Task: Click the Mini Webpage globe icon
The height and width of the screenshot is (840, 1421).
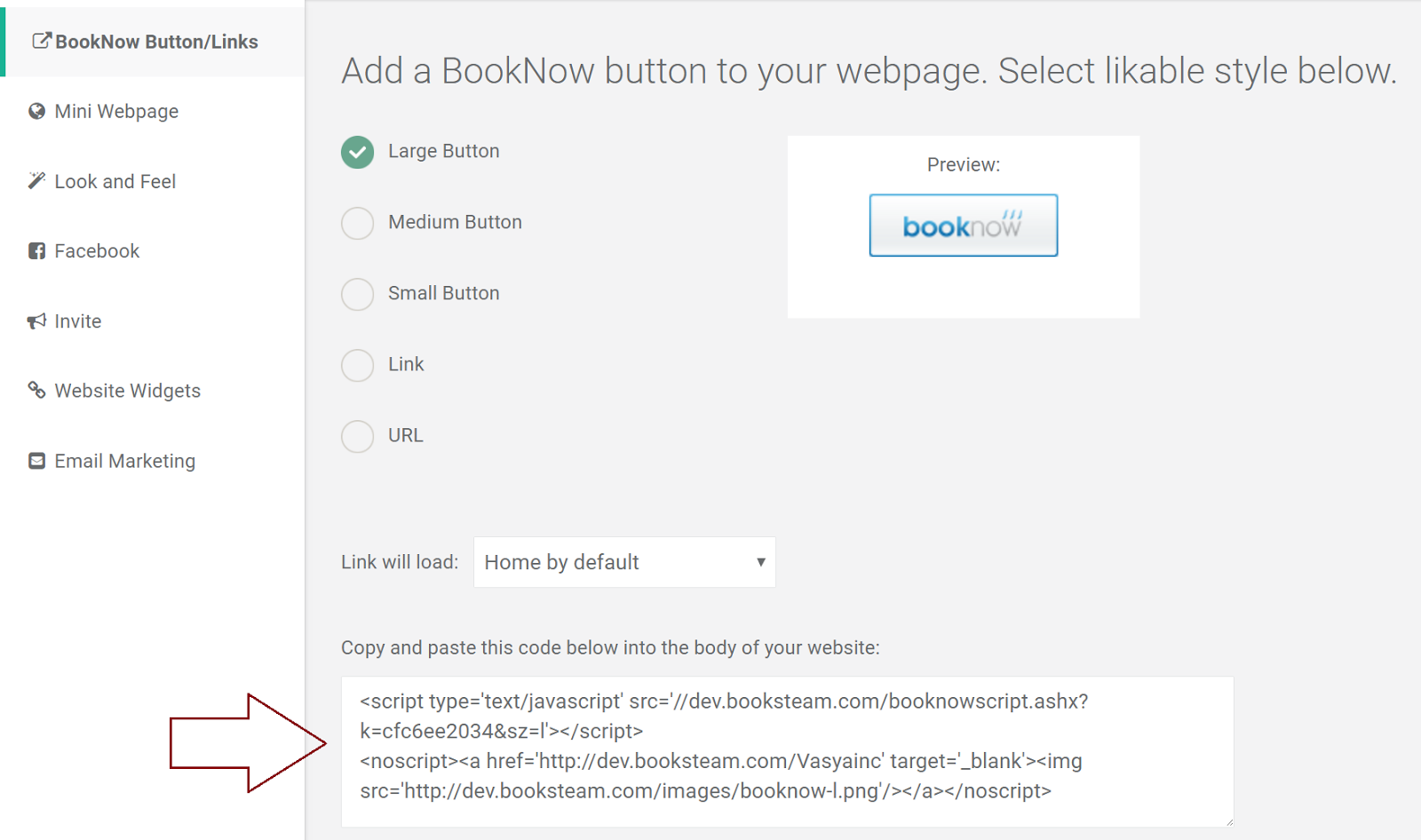Action: (36, 110)
